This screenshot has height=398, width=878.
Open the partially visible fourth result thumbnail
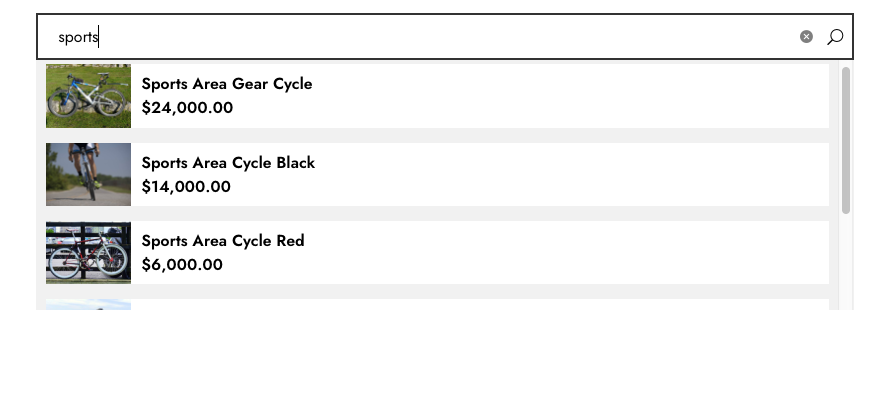pos(88,305)
